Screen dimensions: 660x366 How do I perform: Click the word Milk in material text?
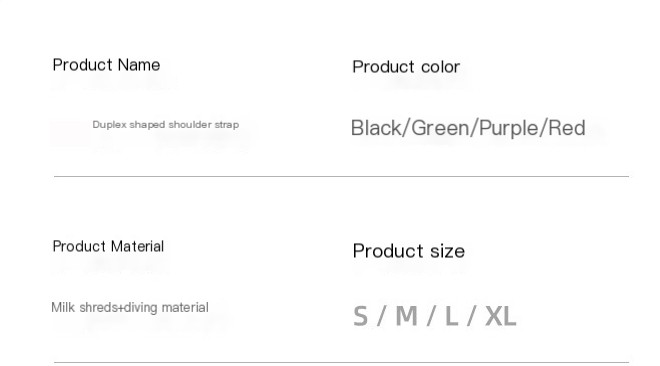click(x=63, y=308)
